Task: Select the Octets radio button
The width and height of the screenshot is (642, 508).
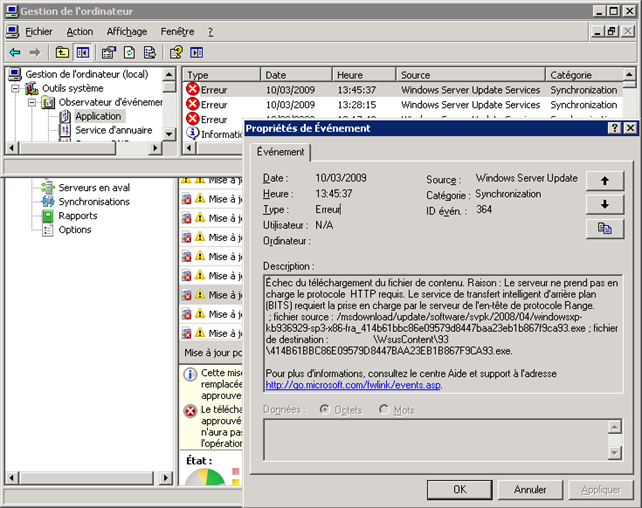Action: coord(325,409)
